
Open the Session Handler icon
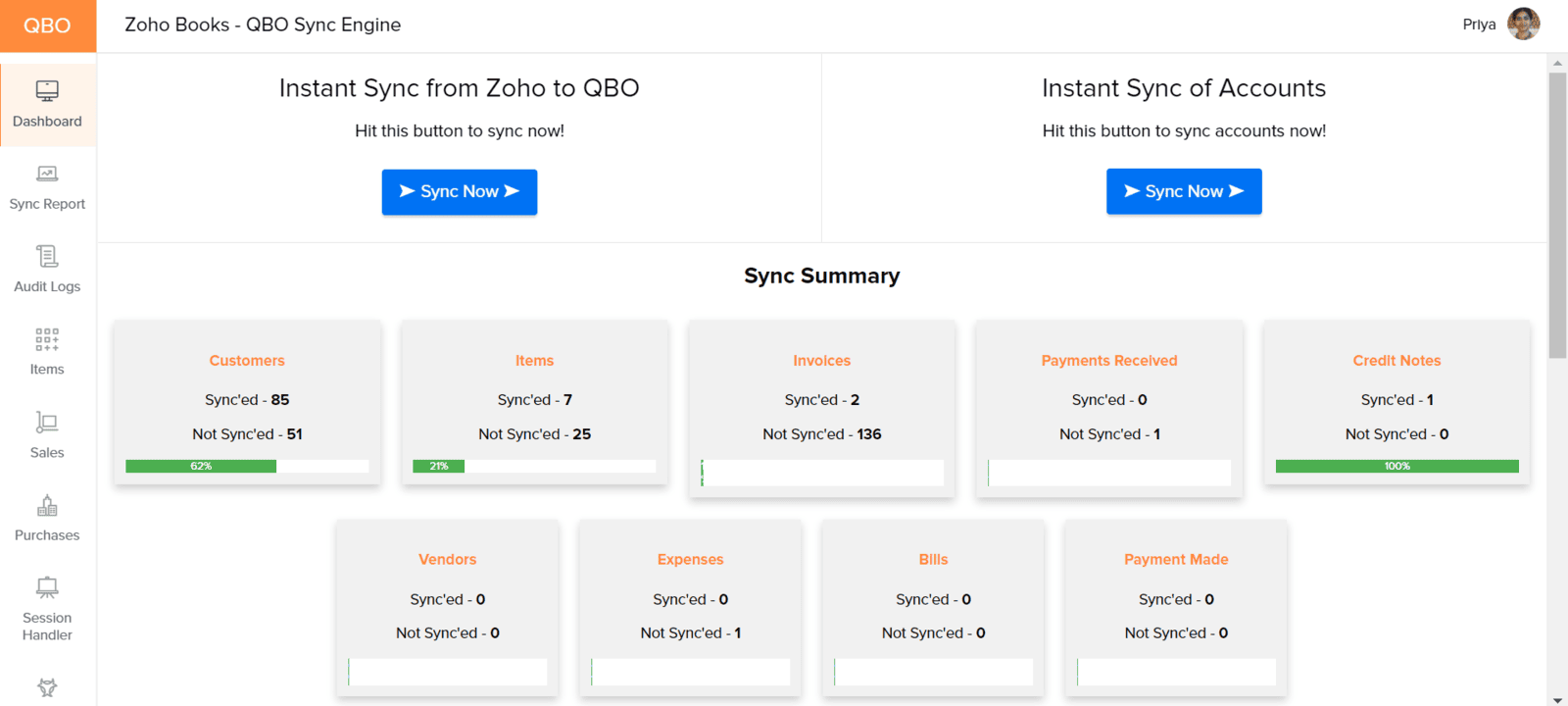coord(47,587)
